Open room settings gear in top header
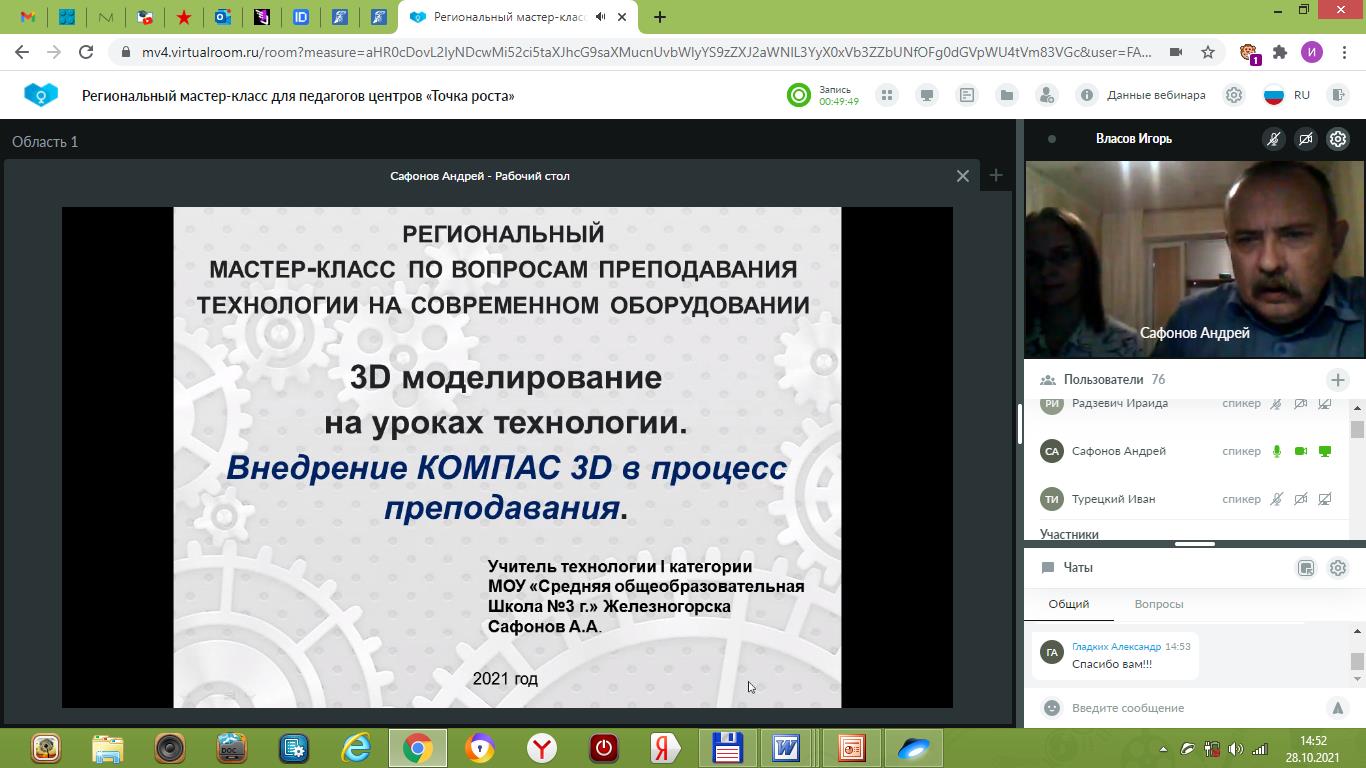Viewport: 1366px width, 768px height. 1234,95
